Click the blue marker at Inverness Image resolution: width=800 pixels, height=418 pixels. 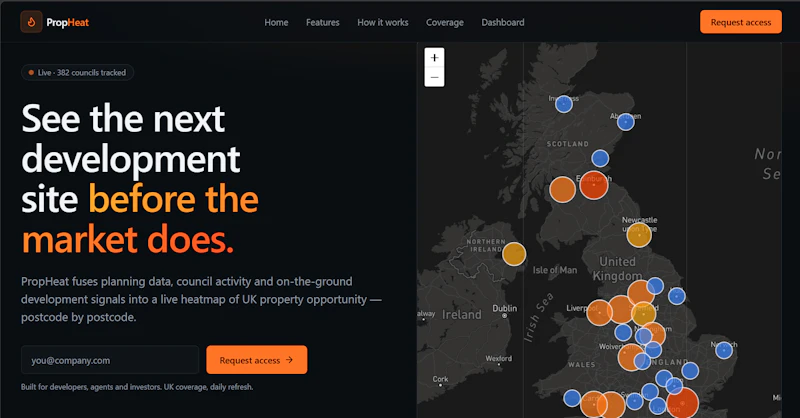coord(563,104)
